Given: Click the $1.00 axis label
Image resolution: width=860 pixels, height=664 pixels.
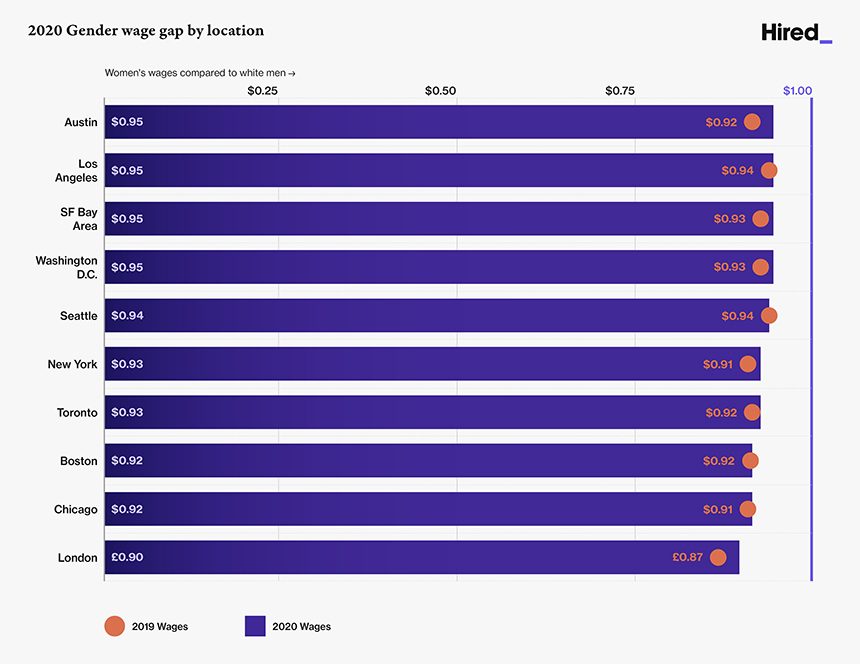Looking at the screenshot, I should pyautogui.click(x=798, y=91).
